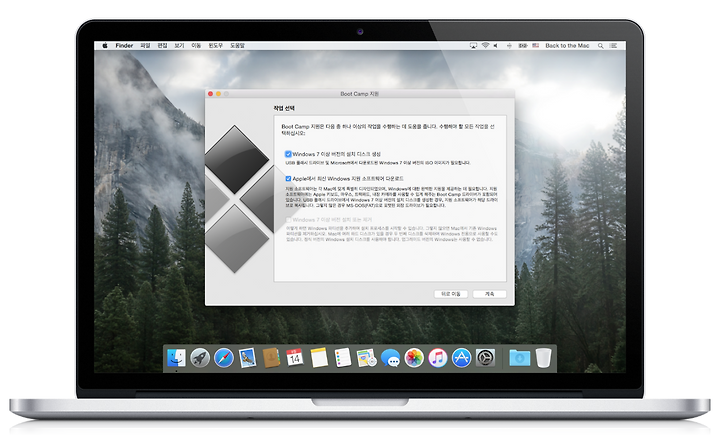This screenshot has height=442, width=720.
Task: Open the 보기 menu
Action: click(179, 45)
